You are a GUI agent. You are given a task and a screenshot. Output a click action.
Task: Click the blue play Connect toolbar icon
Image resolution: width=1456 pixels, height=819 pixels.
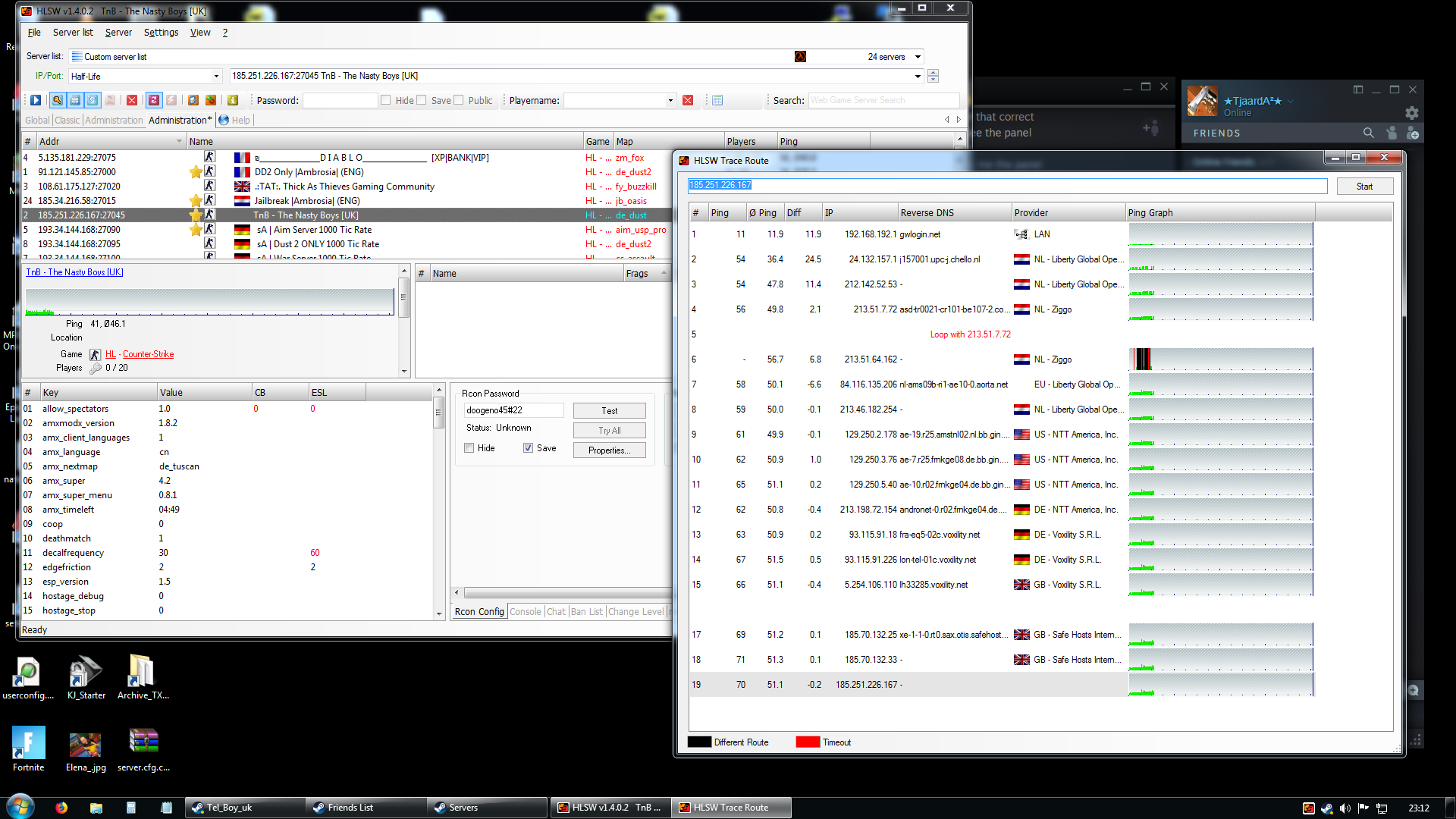pyautogui.click(x=36, y=100)
